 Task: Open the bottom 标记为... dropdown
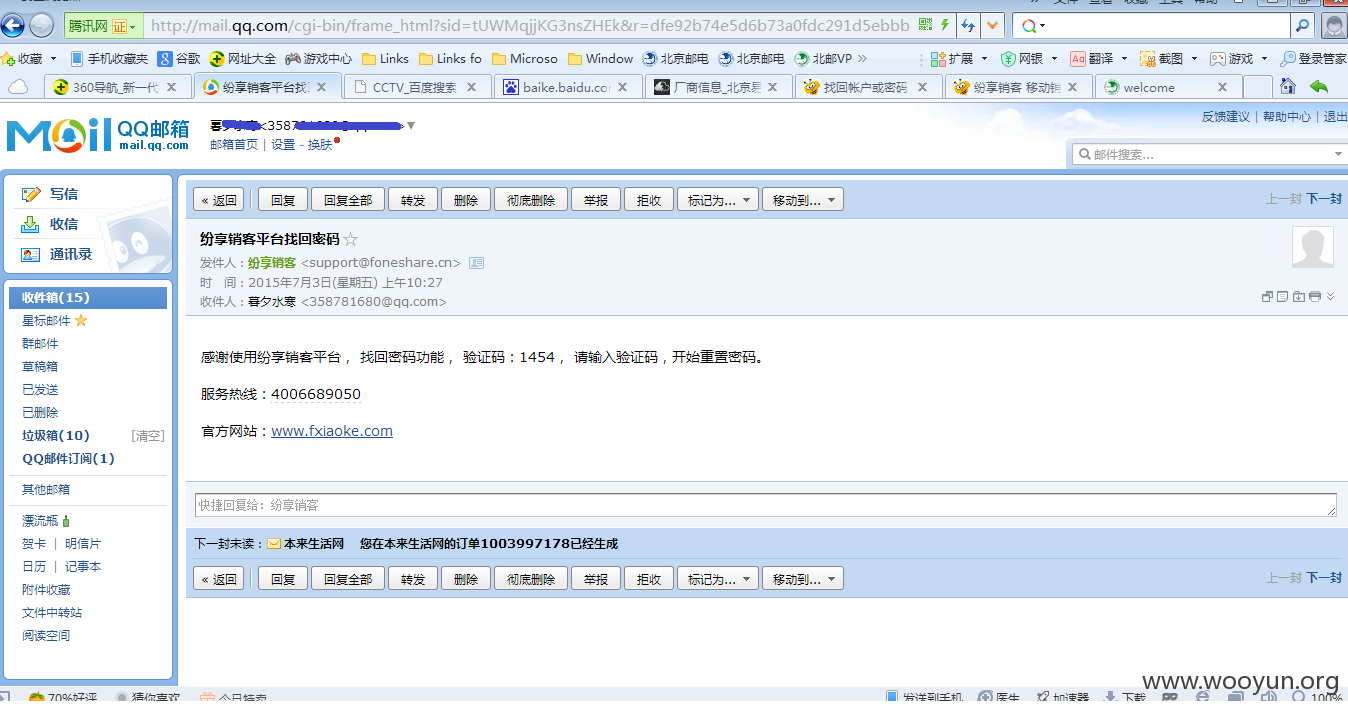pos(718,579)
